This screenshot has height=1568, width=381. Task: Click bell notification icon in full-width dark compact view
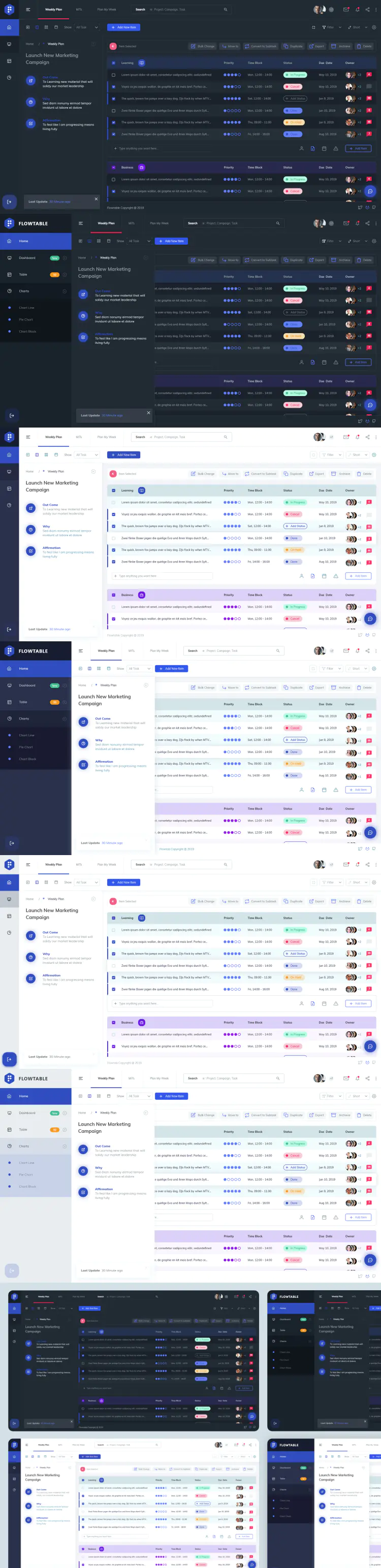[x=357, y=9]
